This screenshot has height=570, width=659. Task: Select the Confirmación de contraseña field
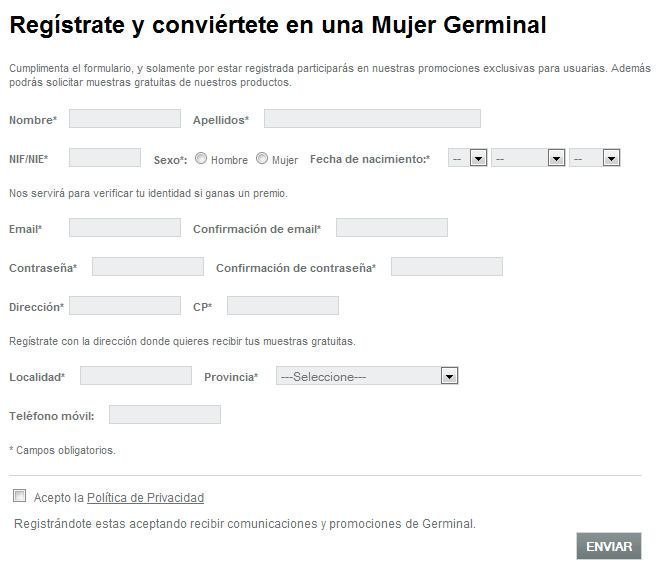[447, 267]
